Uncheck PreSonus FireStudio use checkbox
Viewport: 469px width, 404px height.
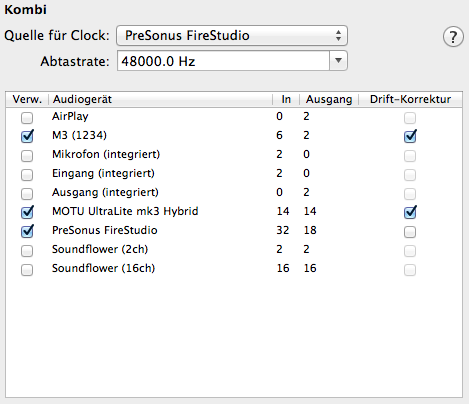pos(27,231)
